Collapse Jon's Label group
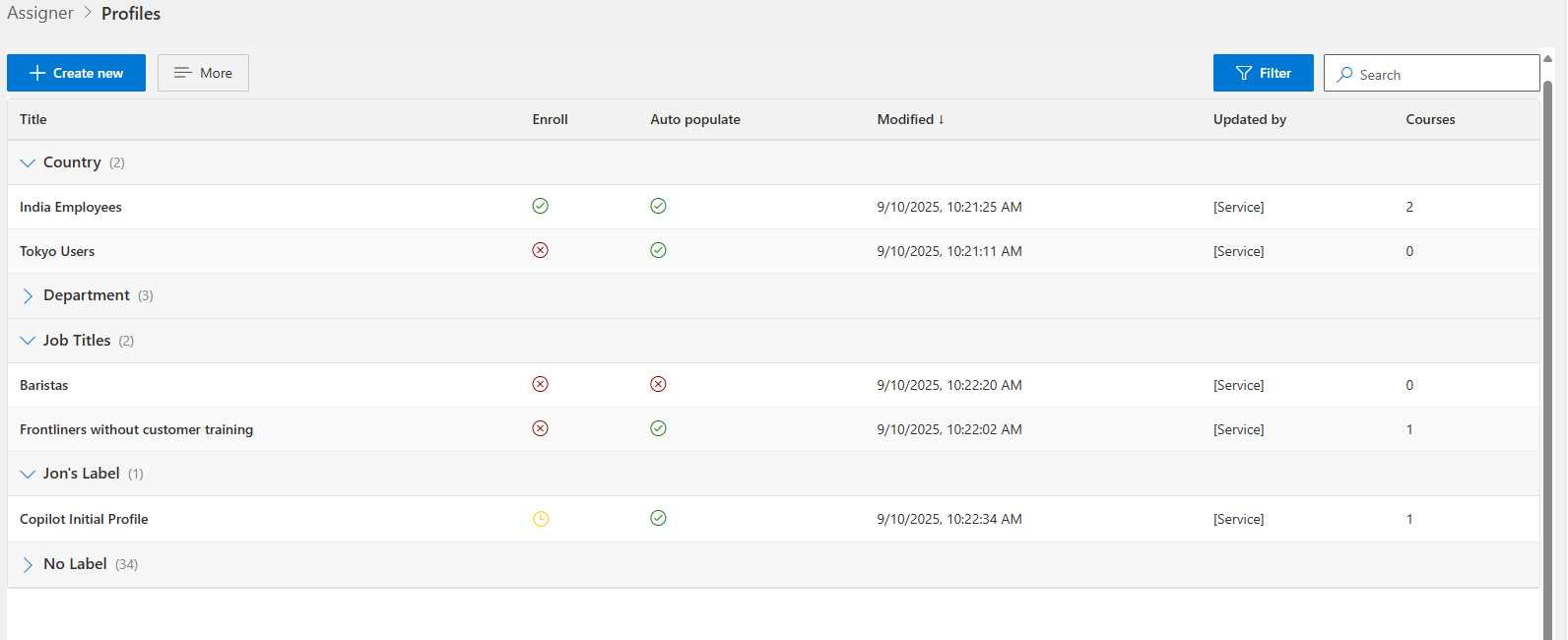The image size is (1568, 640). click(x=28, y=474)
